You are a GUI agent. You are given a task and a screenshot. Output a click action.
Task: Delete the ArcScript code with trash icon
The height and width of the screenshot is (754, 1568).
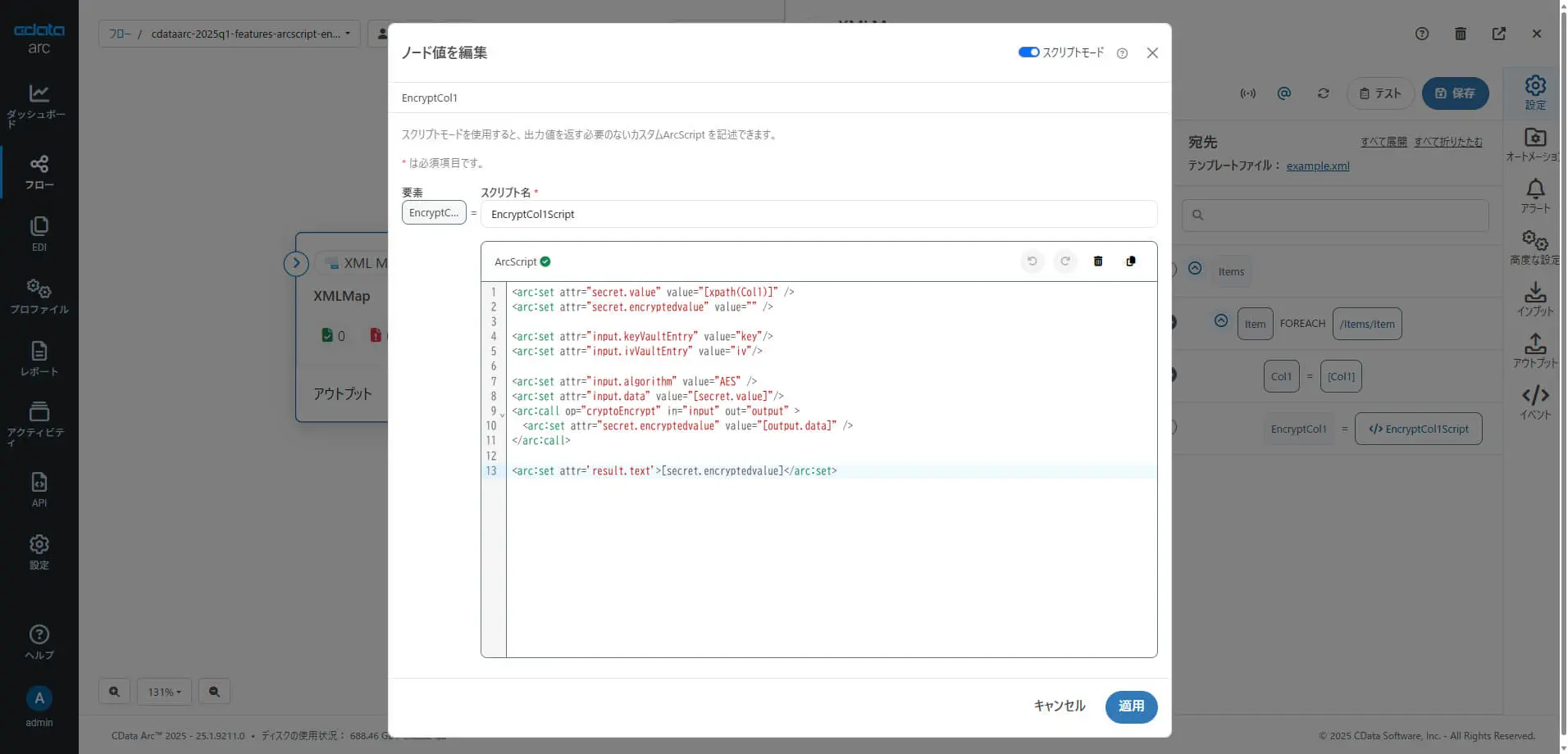click(1098, 261)
